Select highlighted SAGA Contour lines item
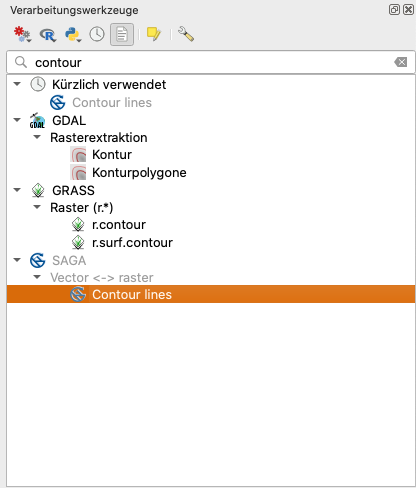 coord(211,294)
